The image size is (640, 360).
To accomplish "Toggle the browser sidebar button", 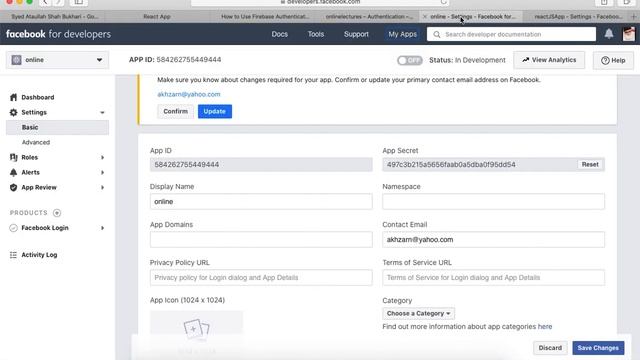I will [x=78, y=2].
